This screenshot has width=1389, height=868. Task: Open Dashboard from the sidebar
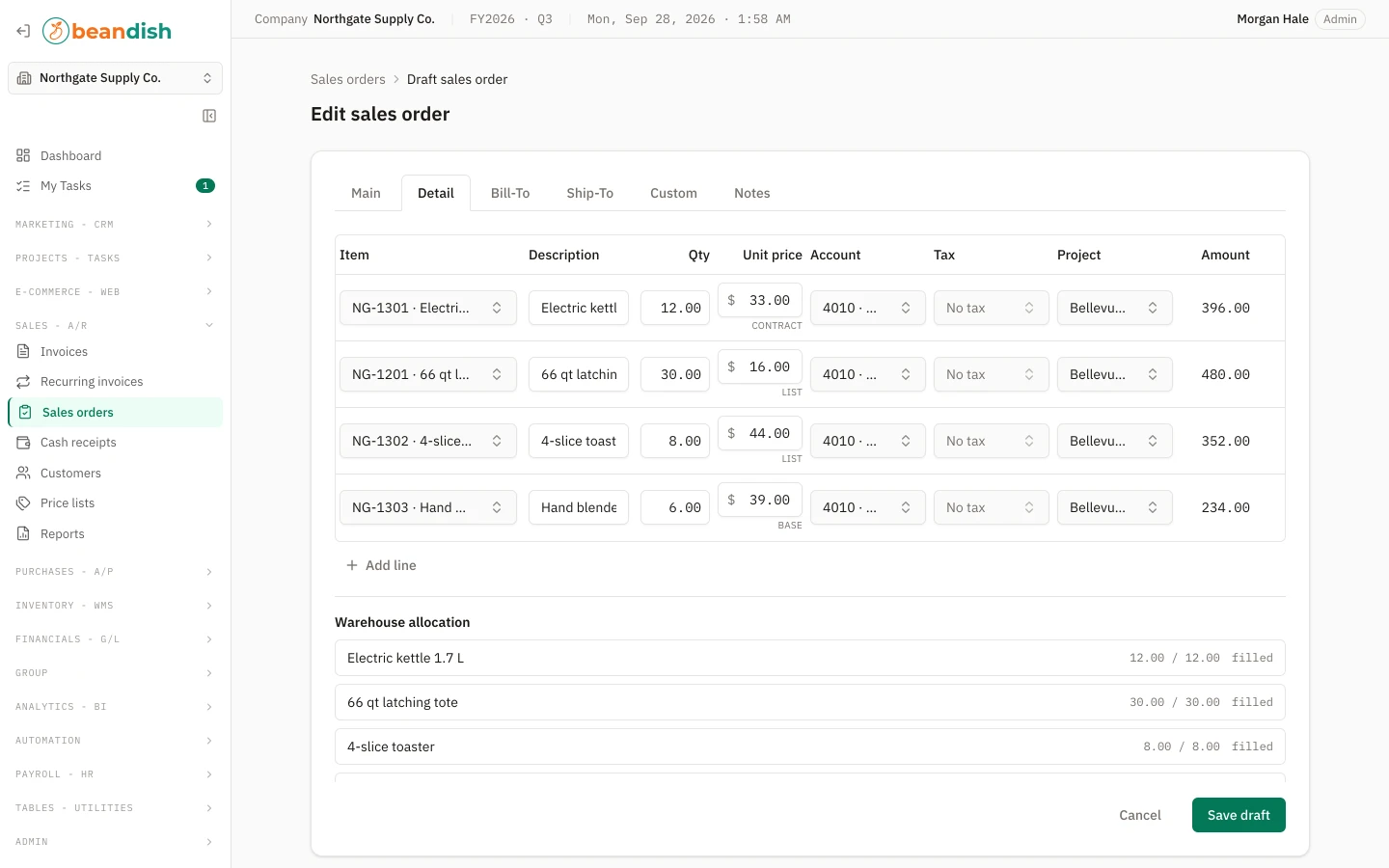[x=115, y=155]
